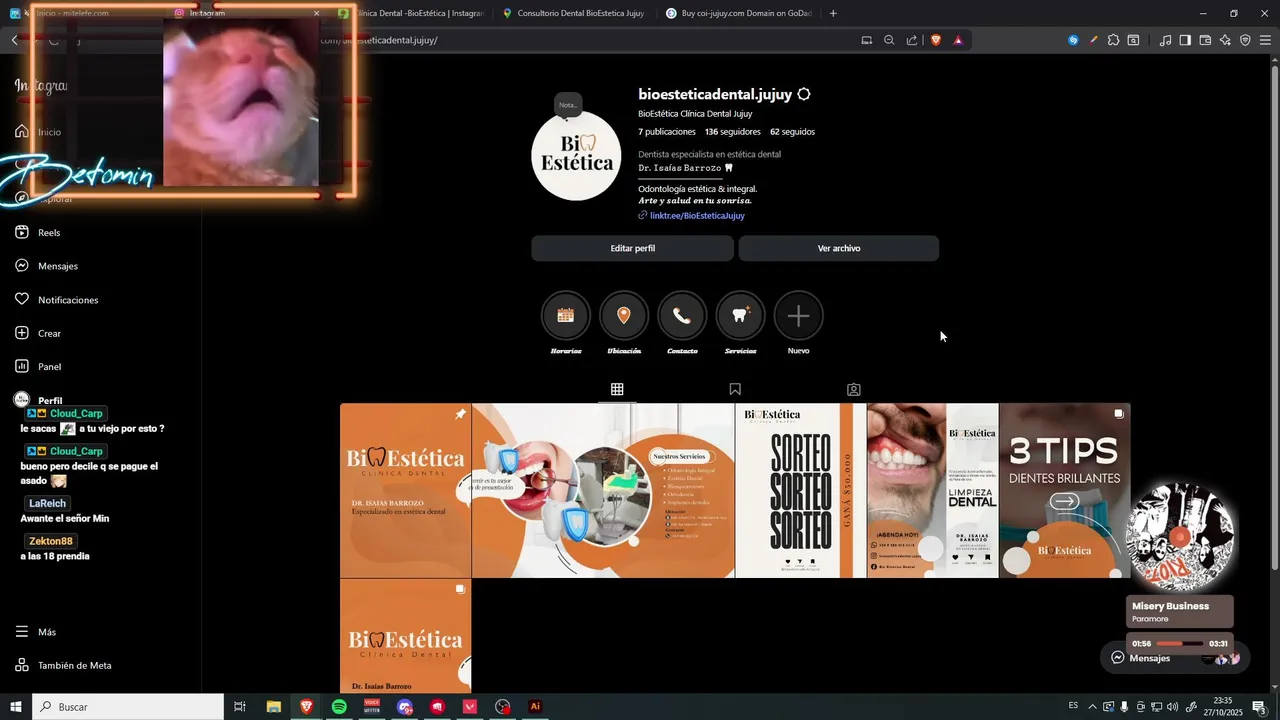Click the Shazam extension icon

[1073, 40]
